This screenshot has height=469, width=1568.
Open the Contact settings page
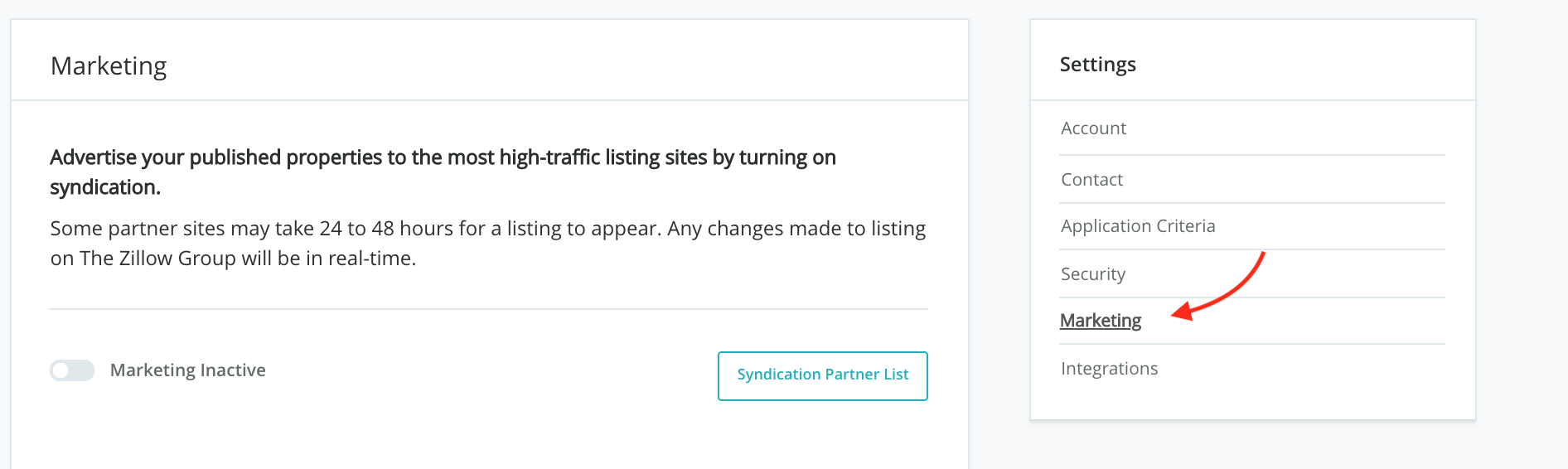pyautogui.click(x=1091, y=180)
